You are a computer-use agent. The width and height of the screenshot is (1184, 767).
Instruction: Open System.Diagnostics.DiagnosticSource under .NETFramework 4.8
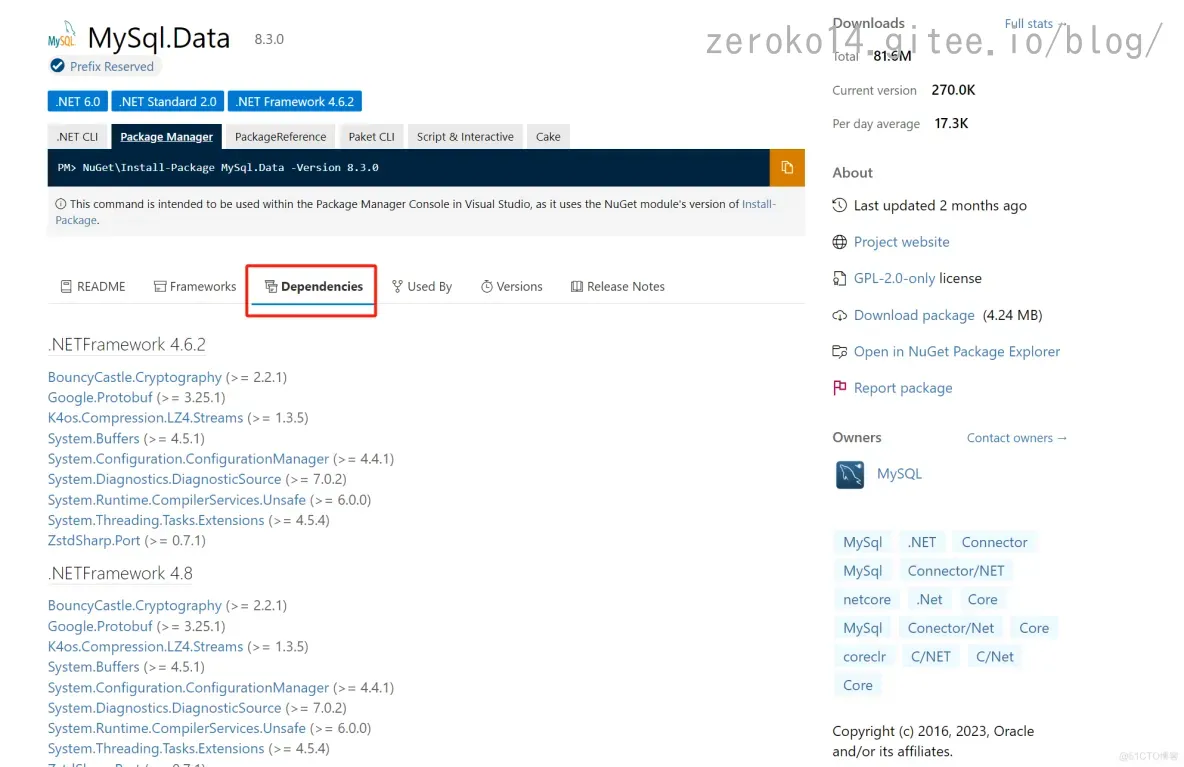pos(164,708)
